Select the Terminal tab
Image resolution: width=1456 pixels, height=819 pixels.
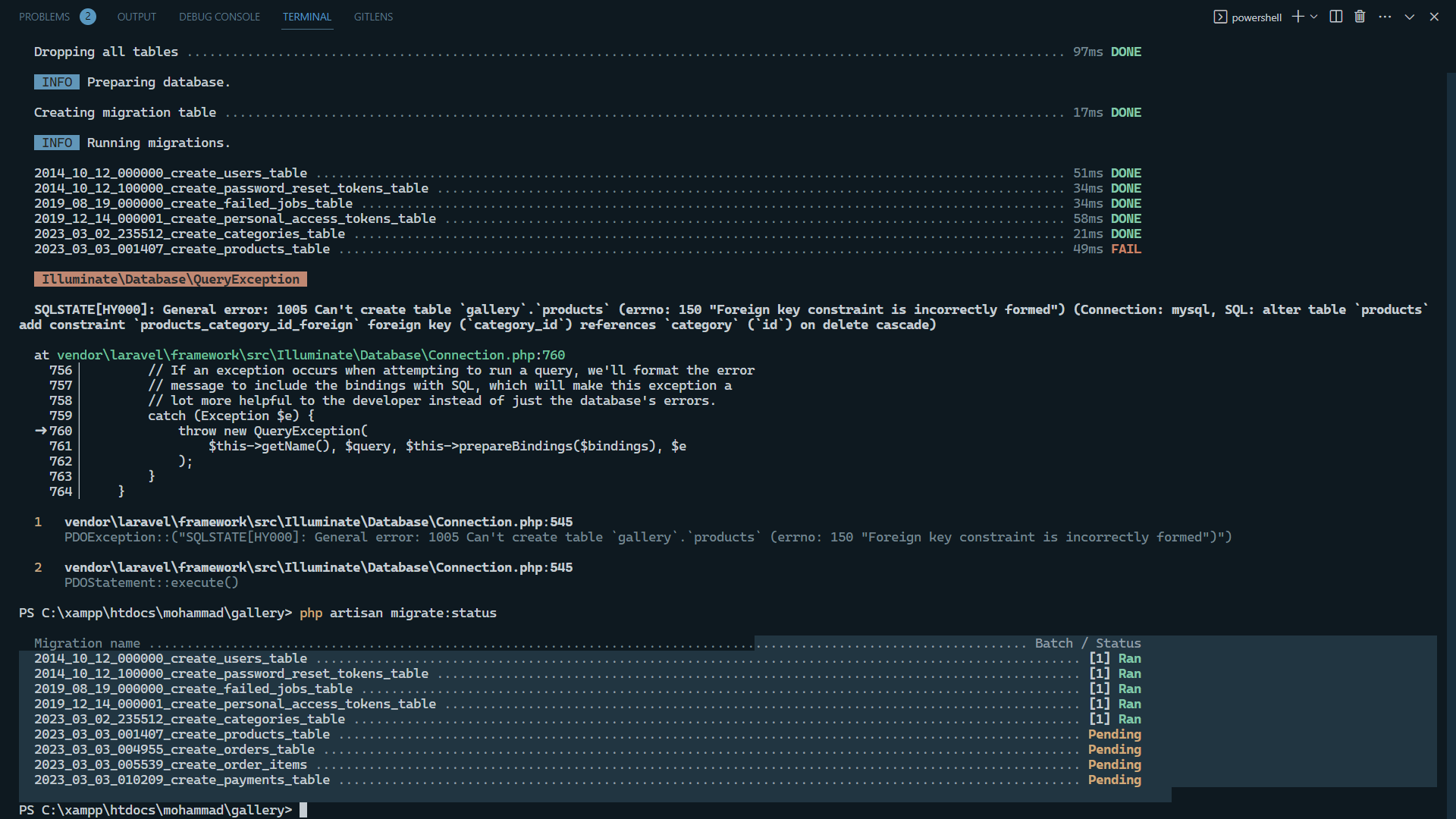(x=307, y=17)
